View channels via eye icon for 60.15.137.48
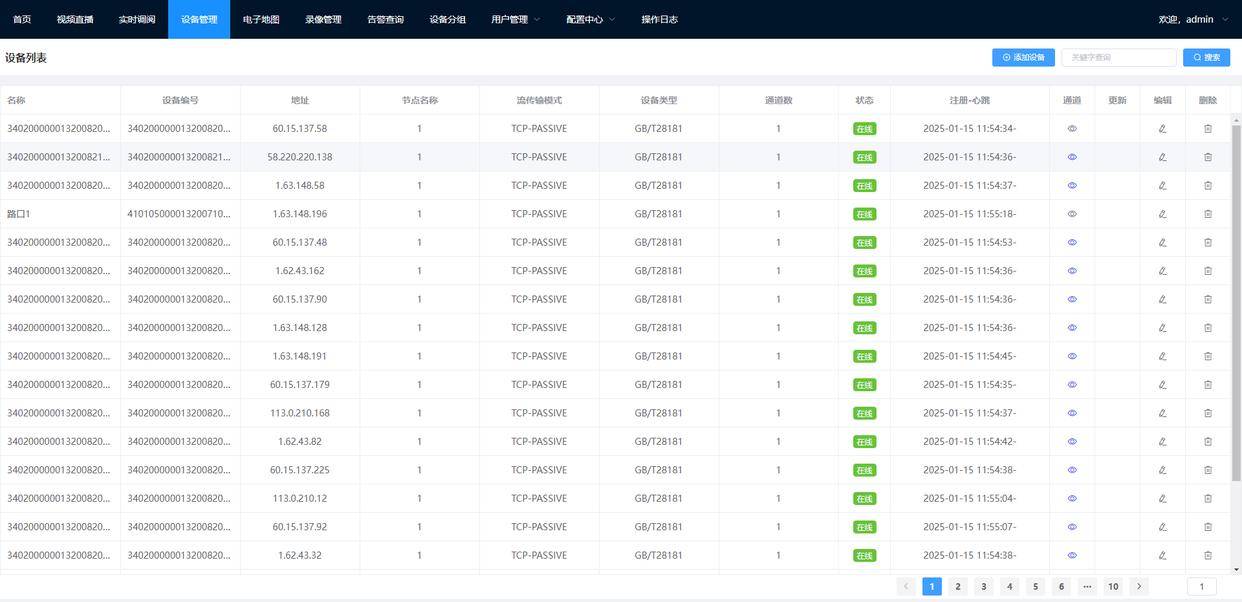The height and width of the screenshot is (602, 1242). [1072, 242]
